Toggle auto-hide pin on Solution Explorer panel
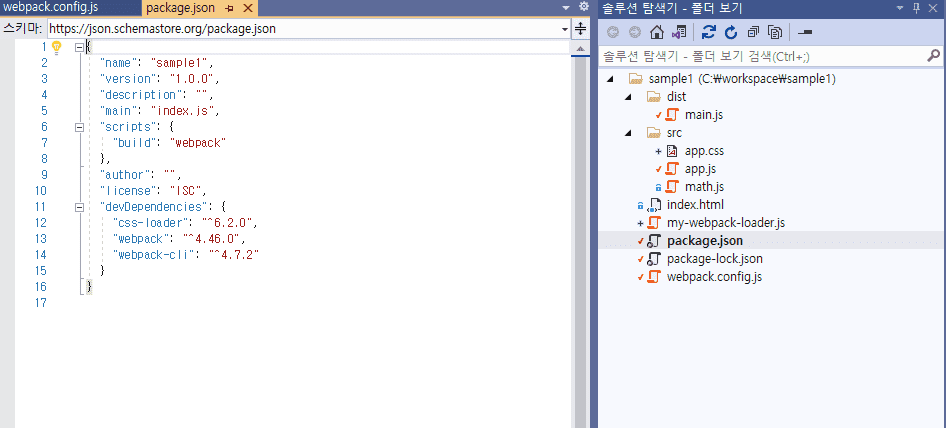The image size is (946, 428). coord(916,8)
